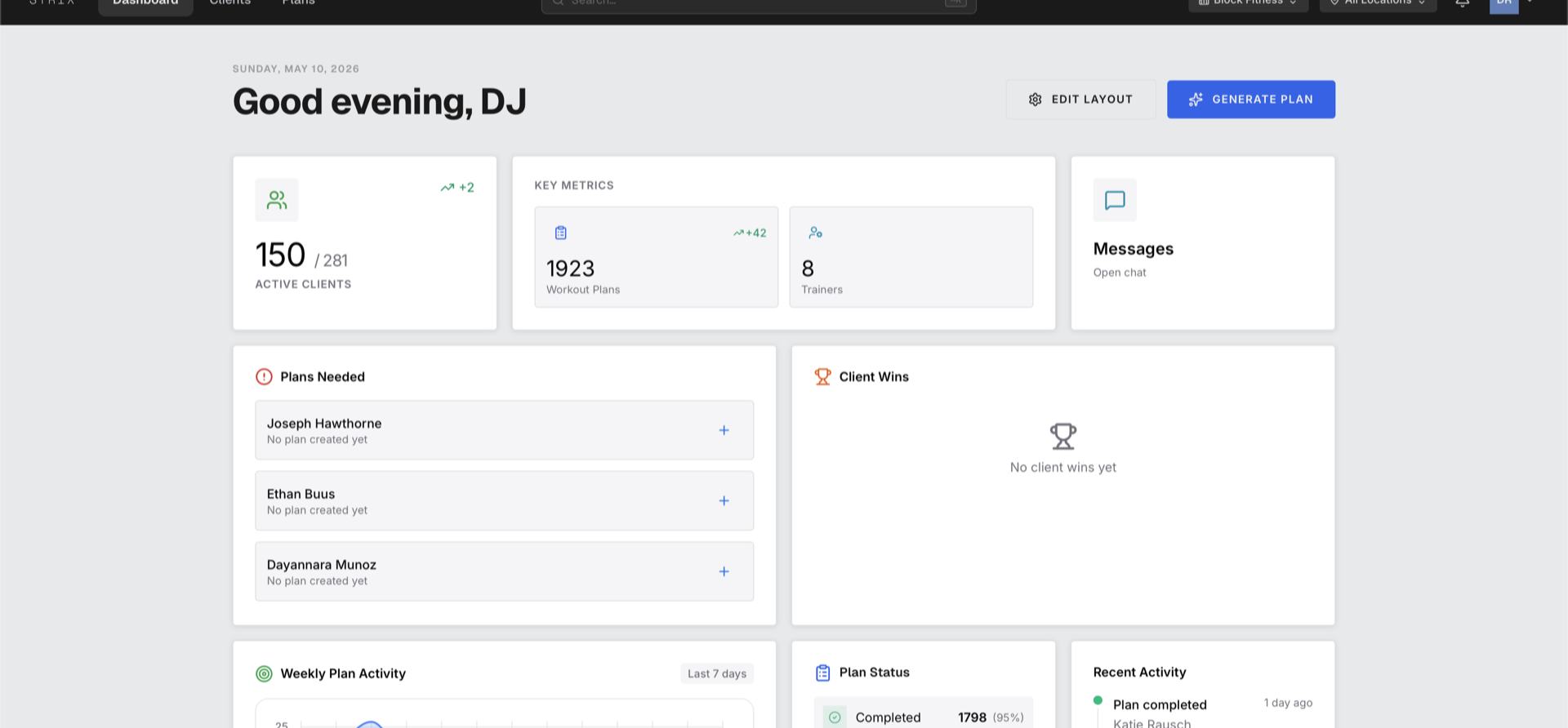Open the All Locations dropdown

pos(1378,4)
